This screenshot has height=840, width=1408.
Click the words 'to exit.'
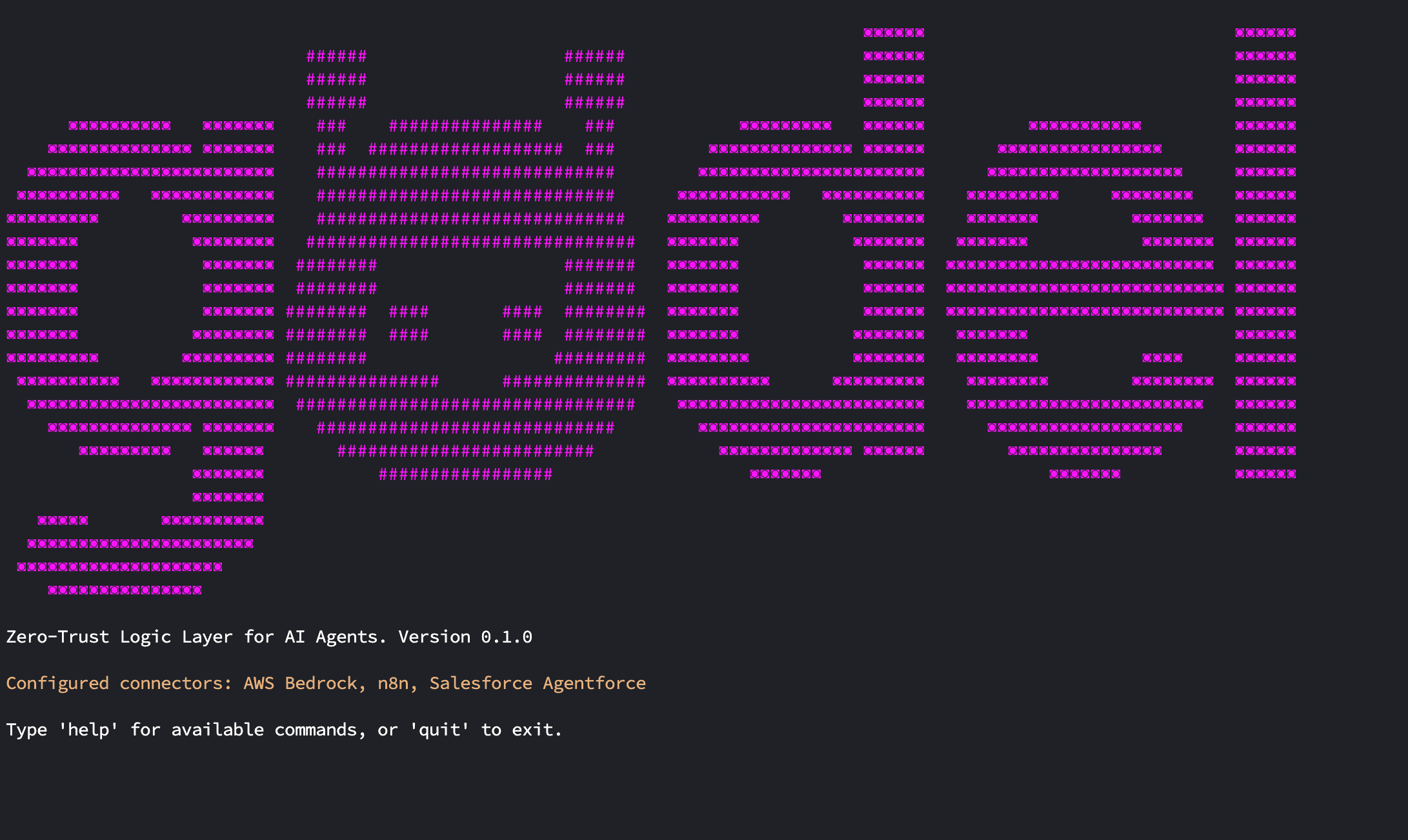click(521, 730)
